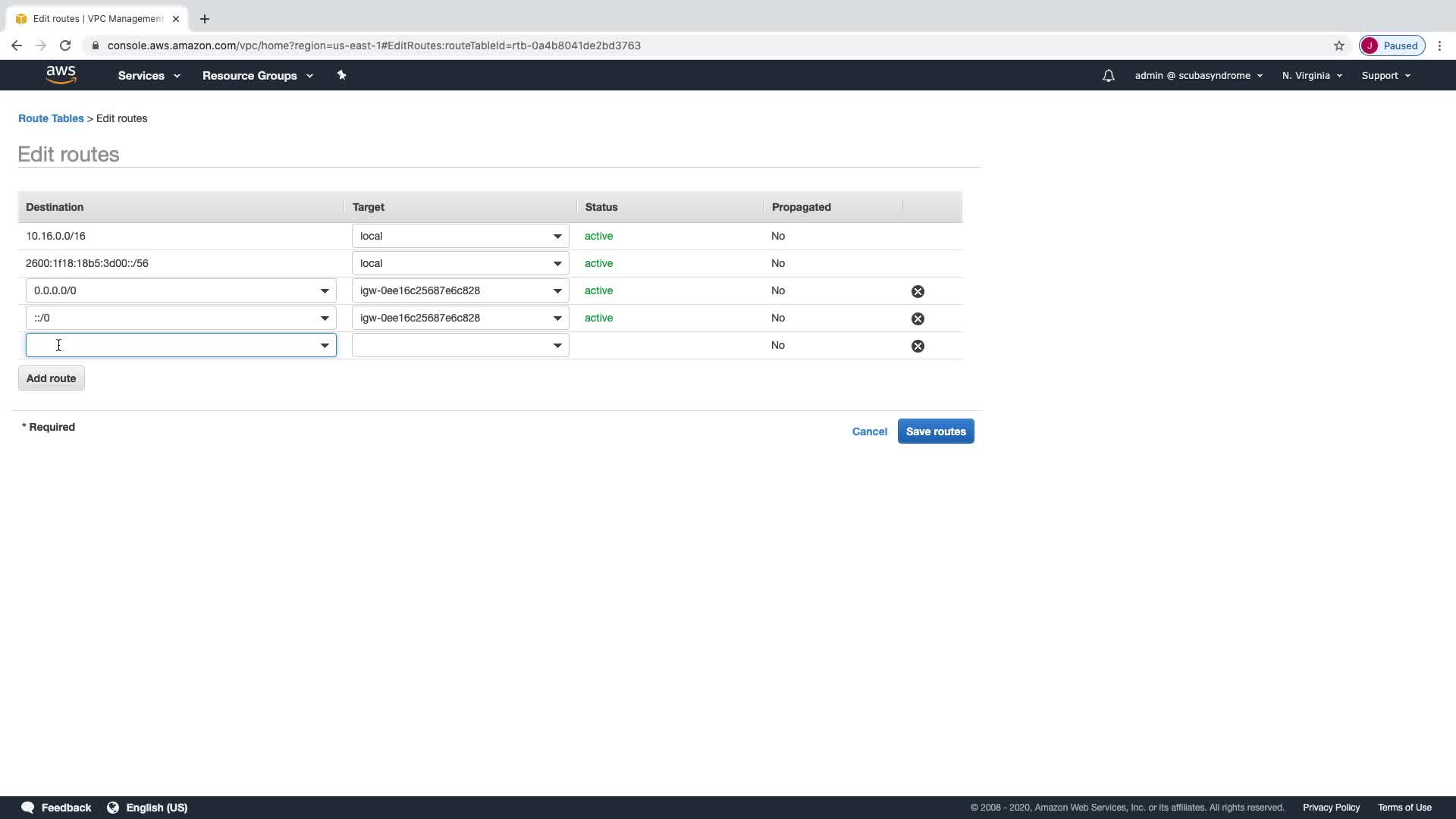
Task: Expand empty target dropdown in new row
Action: tap(557, 346)
